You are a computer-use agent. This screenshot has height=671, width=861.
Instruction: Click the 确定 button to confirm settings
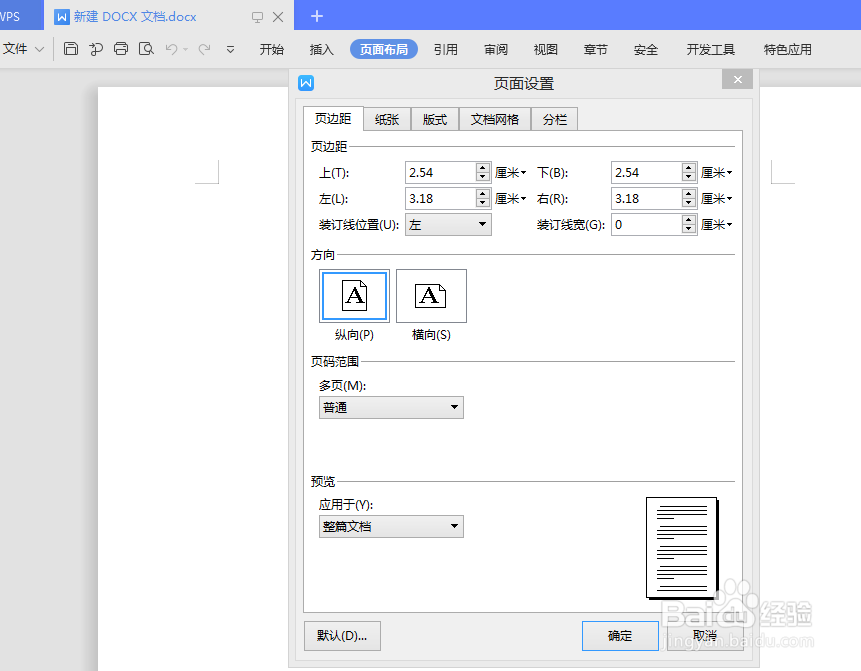[620, 635]
